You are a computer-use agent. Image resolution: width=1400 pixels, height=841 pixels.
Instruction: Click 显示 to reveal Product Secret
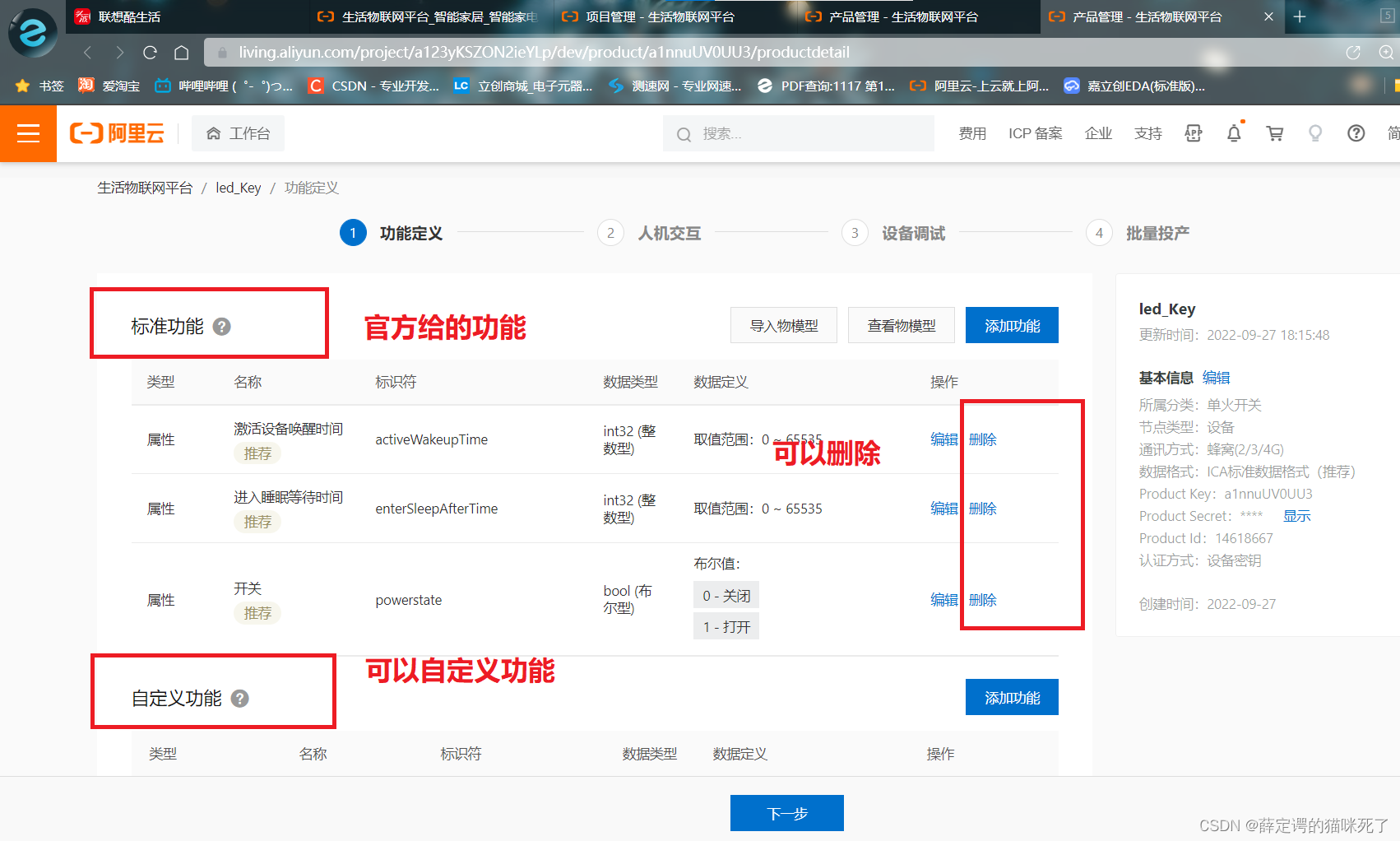tap(1297, 516)
